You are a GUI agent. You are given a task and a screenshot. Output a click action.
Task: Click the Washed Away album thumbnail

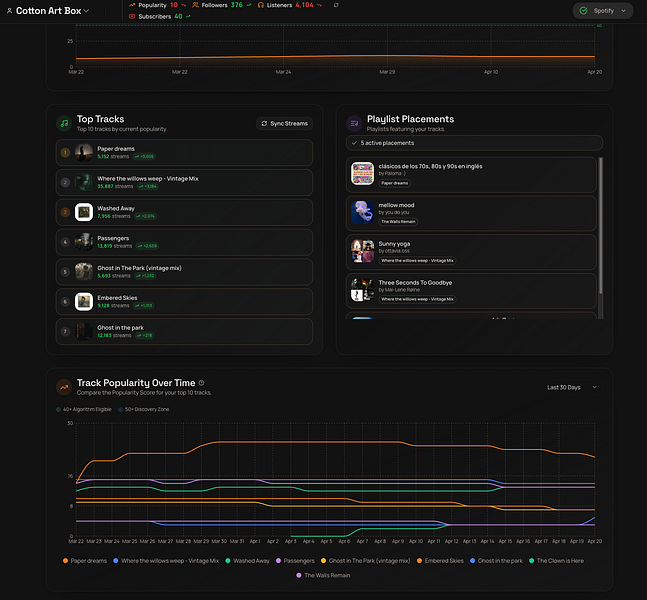pos(84,212)
